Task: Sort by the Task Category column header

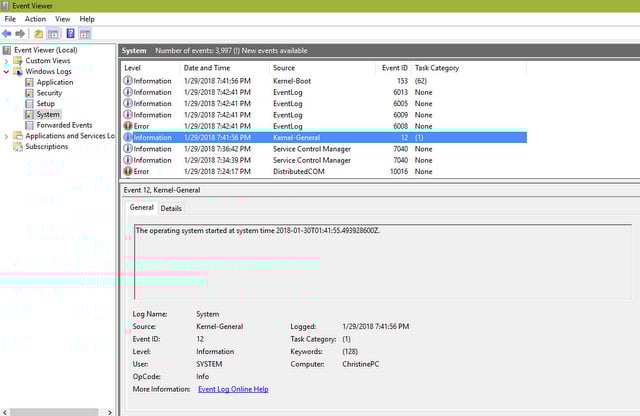Action: point(469,68)
